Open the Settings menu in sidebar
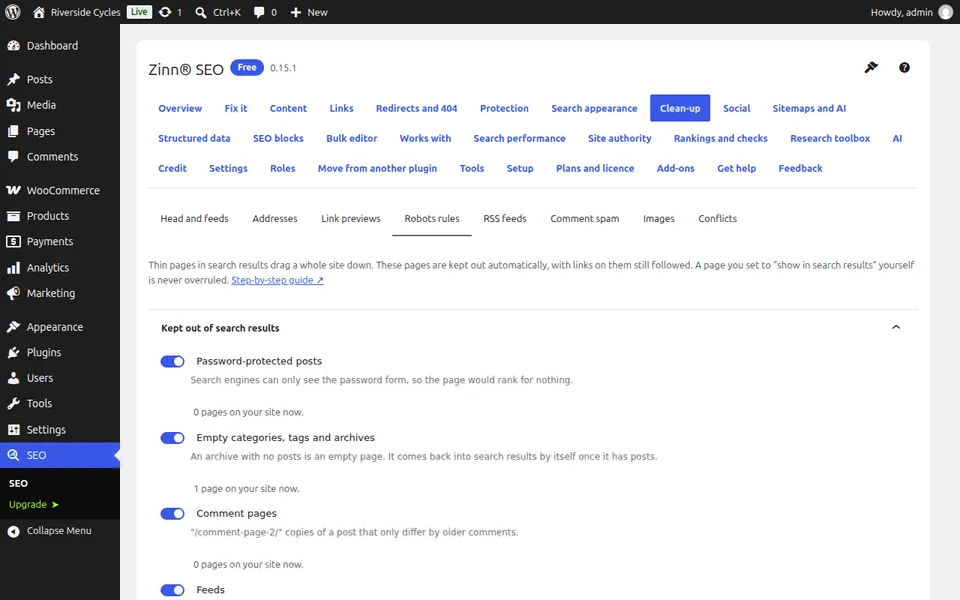 click(x=60, y=429)
